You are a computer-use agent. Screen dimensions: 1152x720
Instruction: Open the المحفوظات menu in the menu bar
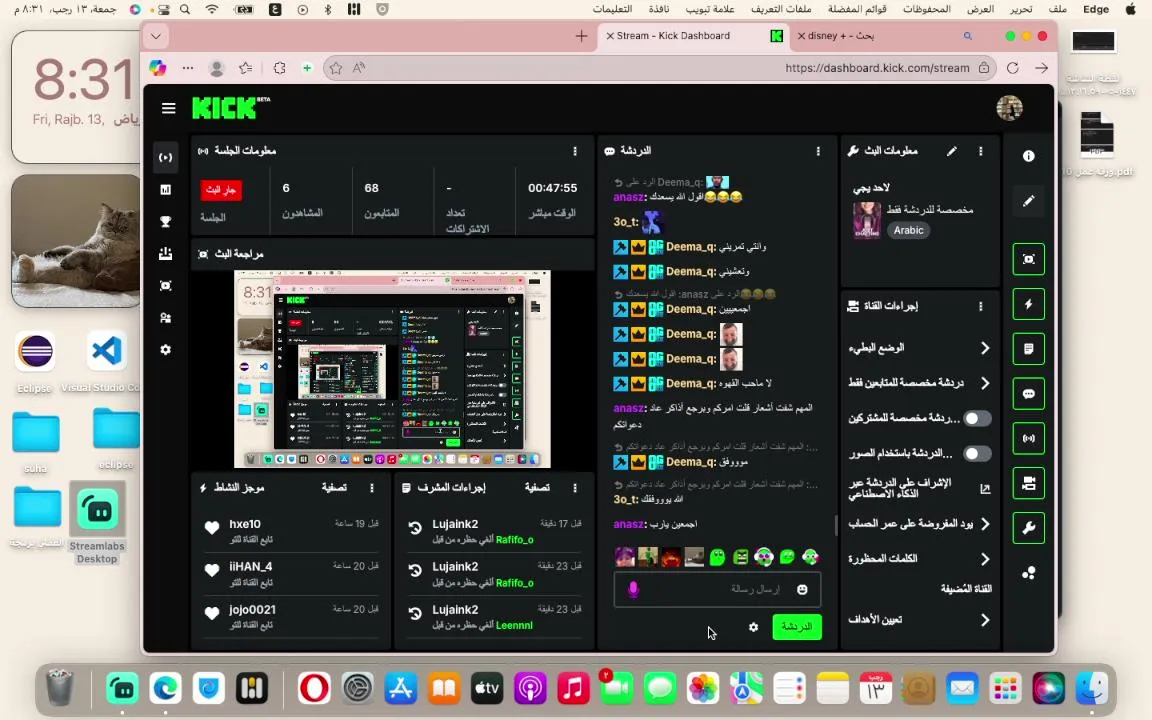point(926,10)
